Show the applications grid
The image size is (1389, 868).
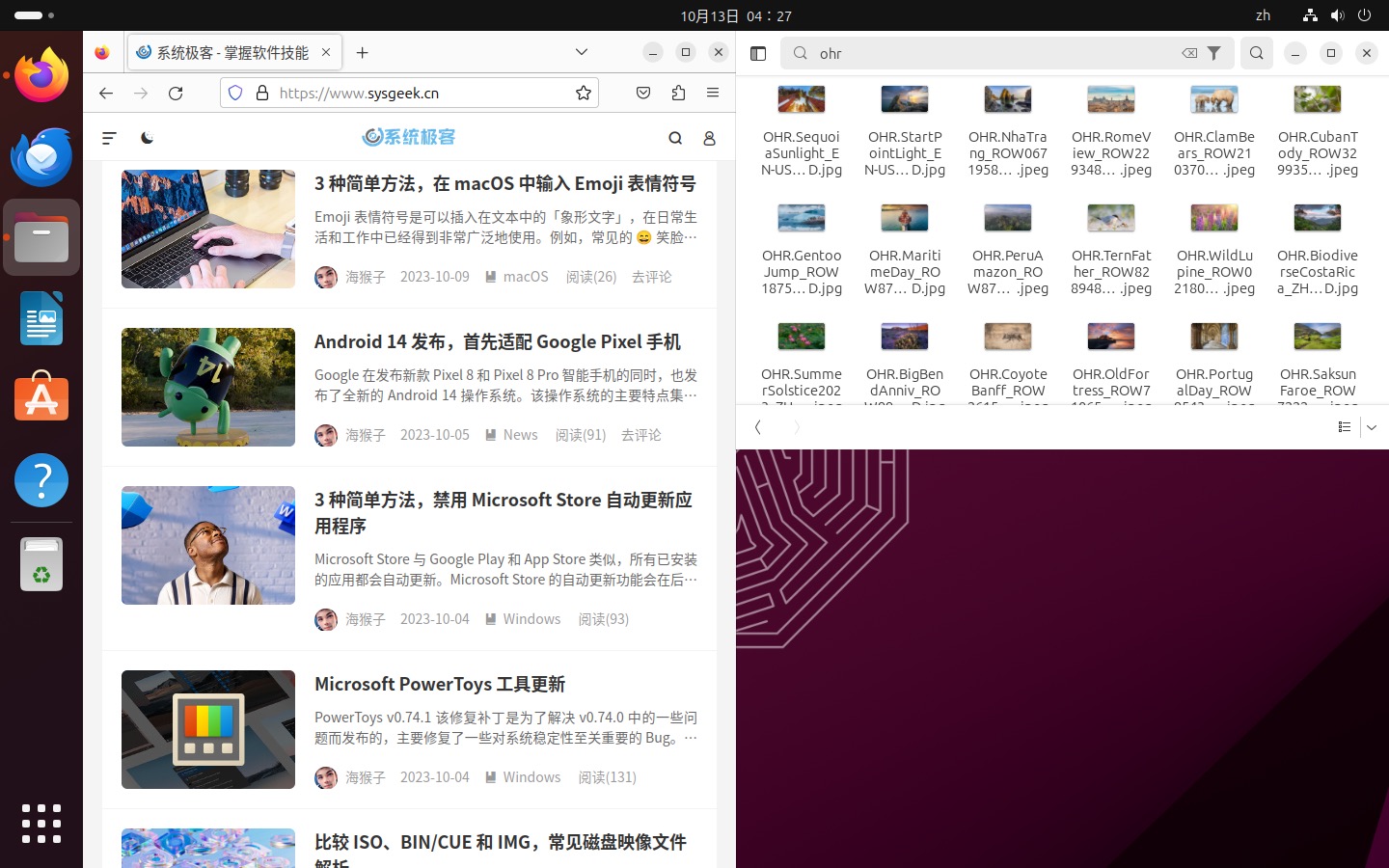tap(41, 824)
